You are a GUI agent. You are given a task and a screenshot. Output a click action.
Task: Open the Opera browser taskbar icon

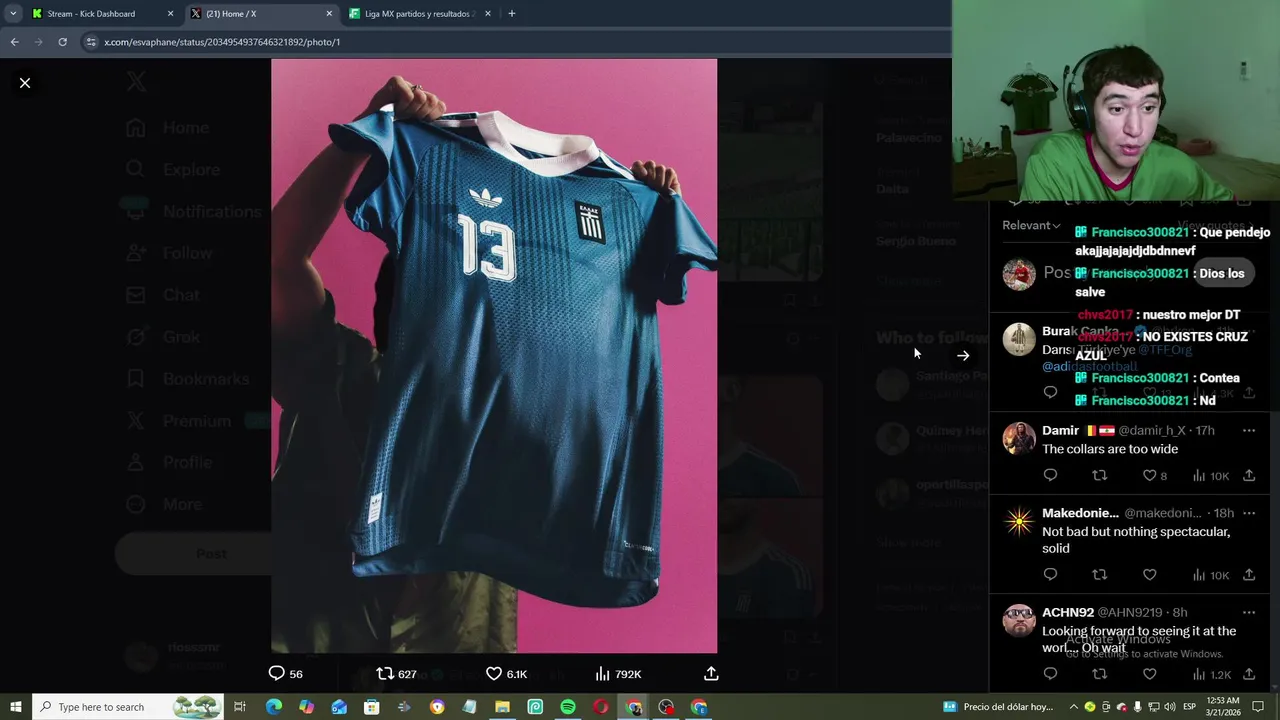point(601,707)
